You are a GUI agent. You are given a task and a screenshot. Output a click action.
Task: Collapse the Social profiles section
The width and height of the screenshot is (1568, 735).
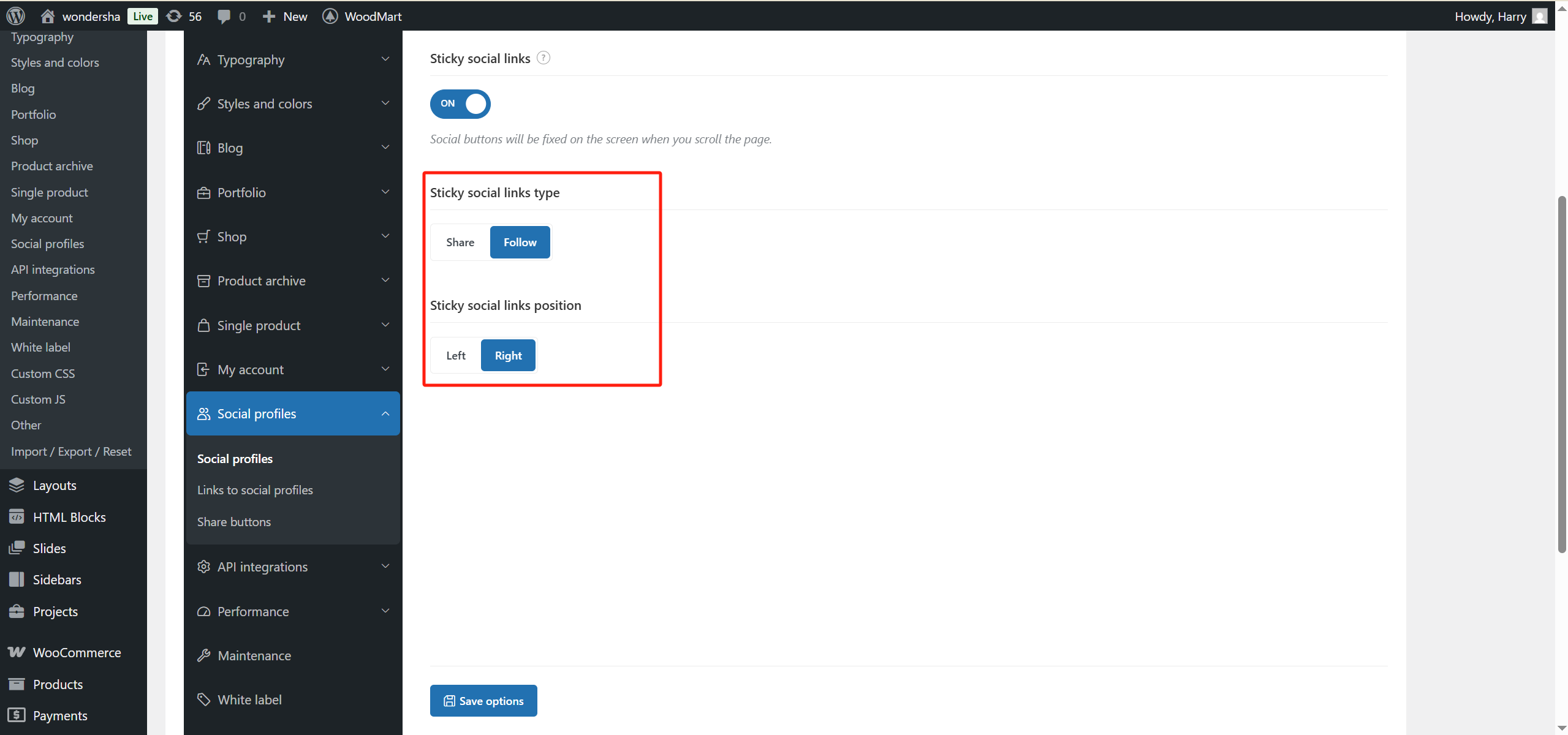[385, 413]
